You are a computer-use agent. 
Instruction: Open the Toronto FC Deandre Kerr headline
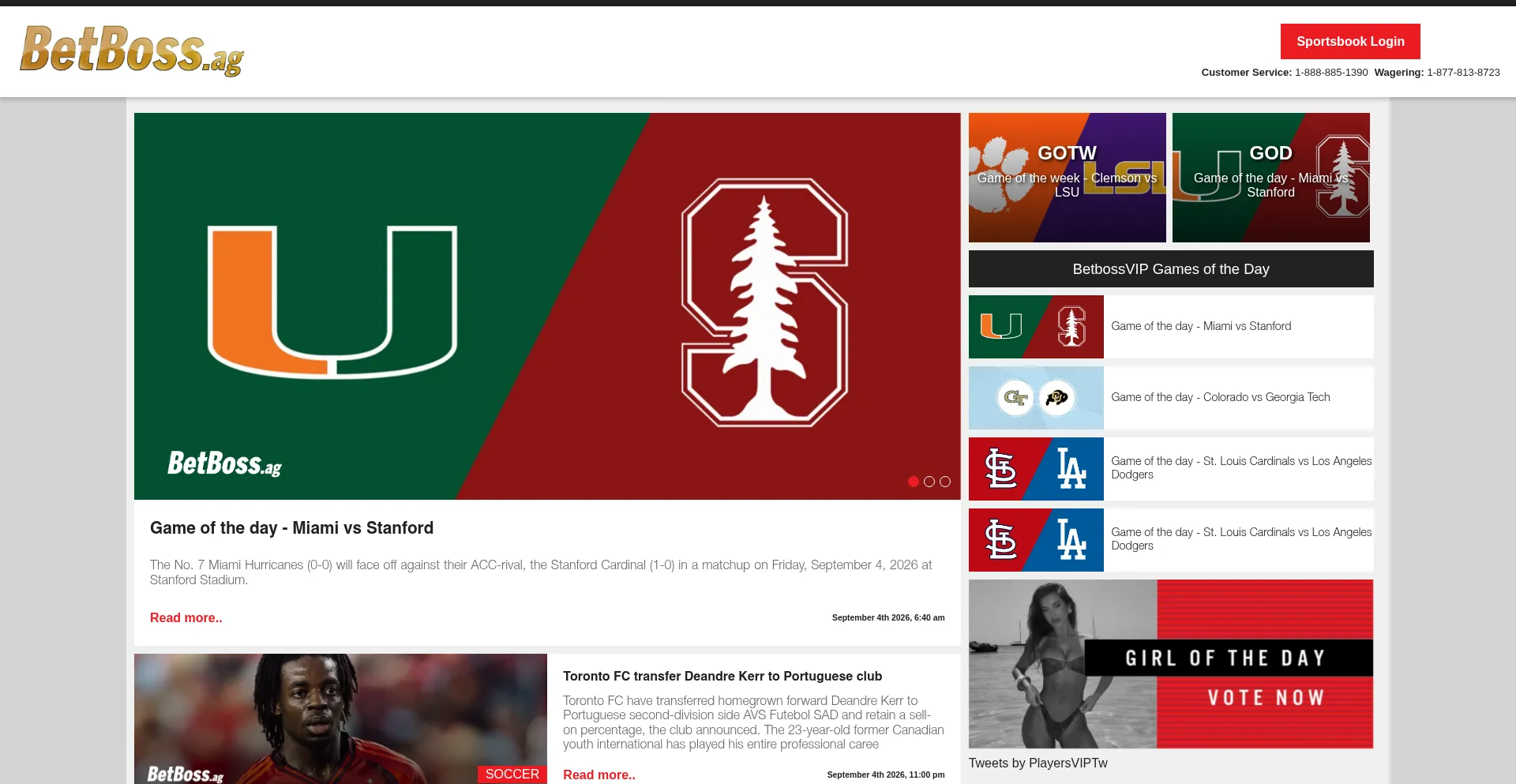[x=722, y=677]
